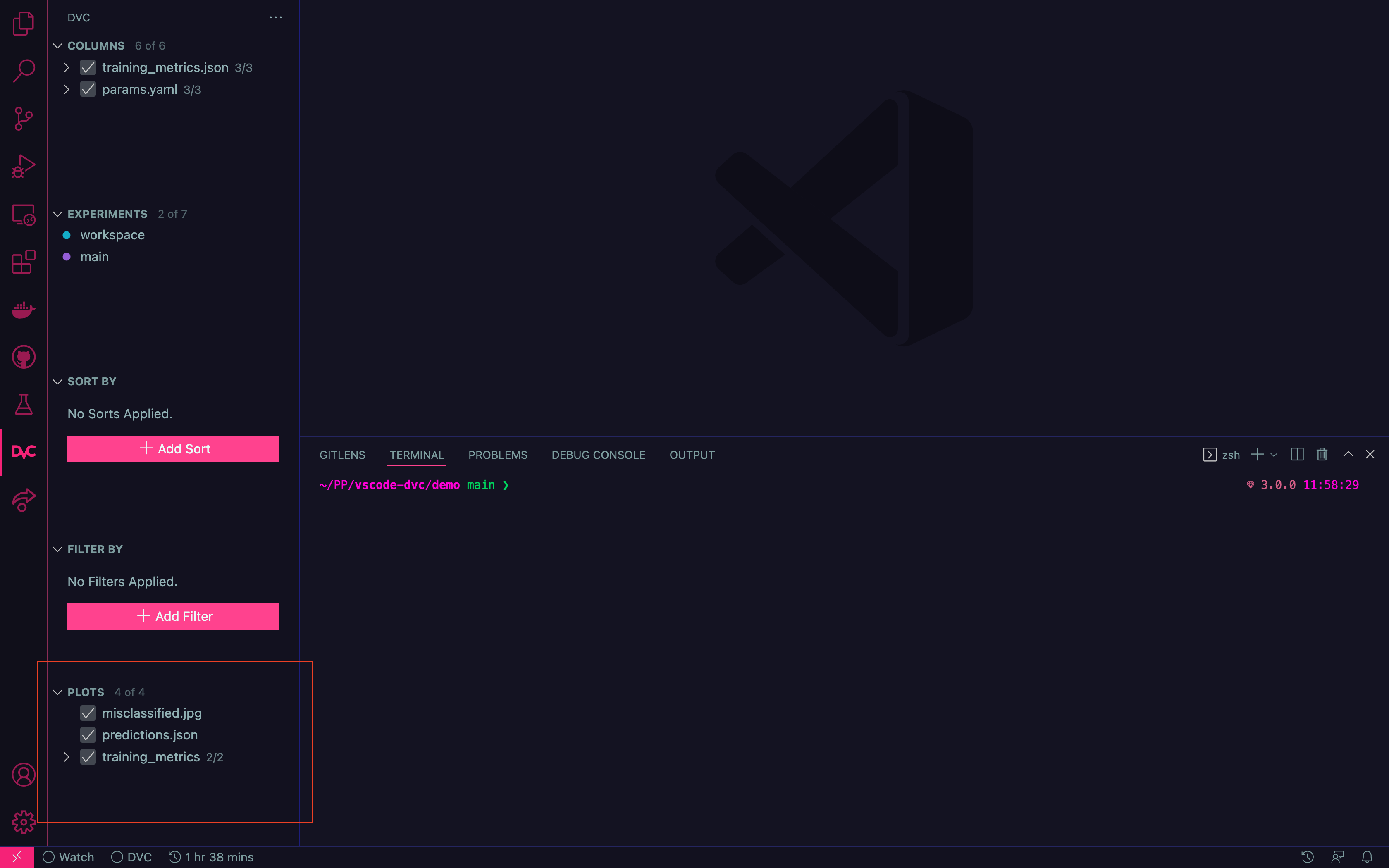Expand the training_metrics.json column tree
This screenshot has height=868, width=1389.
coord(67,68)
